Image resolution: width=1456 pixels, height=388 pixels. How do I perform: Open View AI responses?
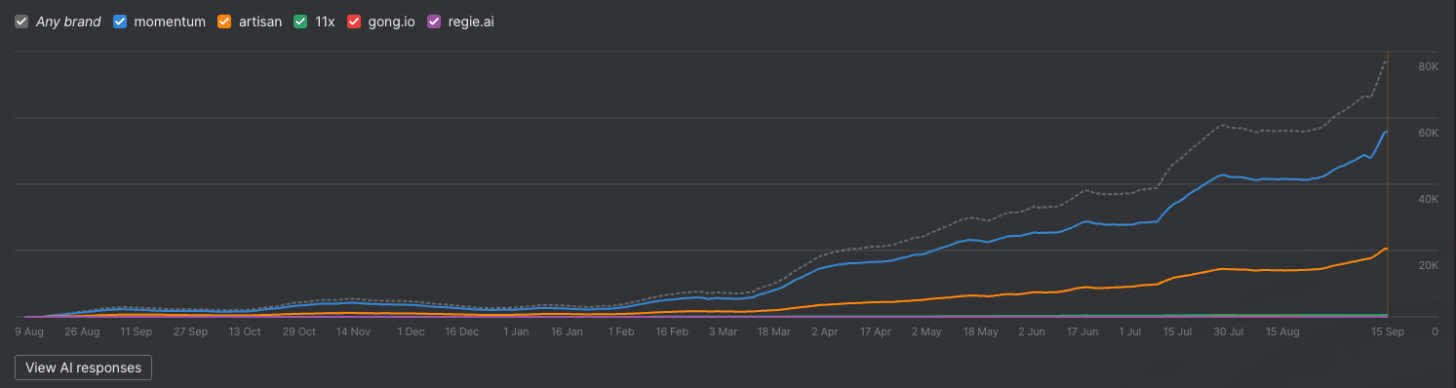[84, 367]
